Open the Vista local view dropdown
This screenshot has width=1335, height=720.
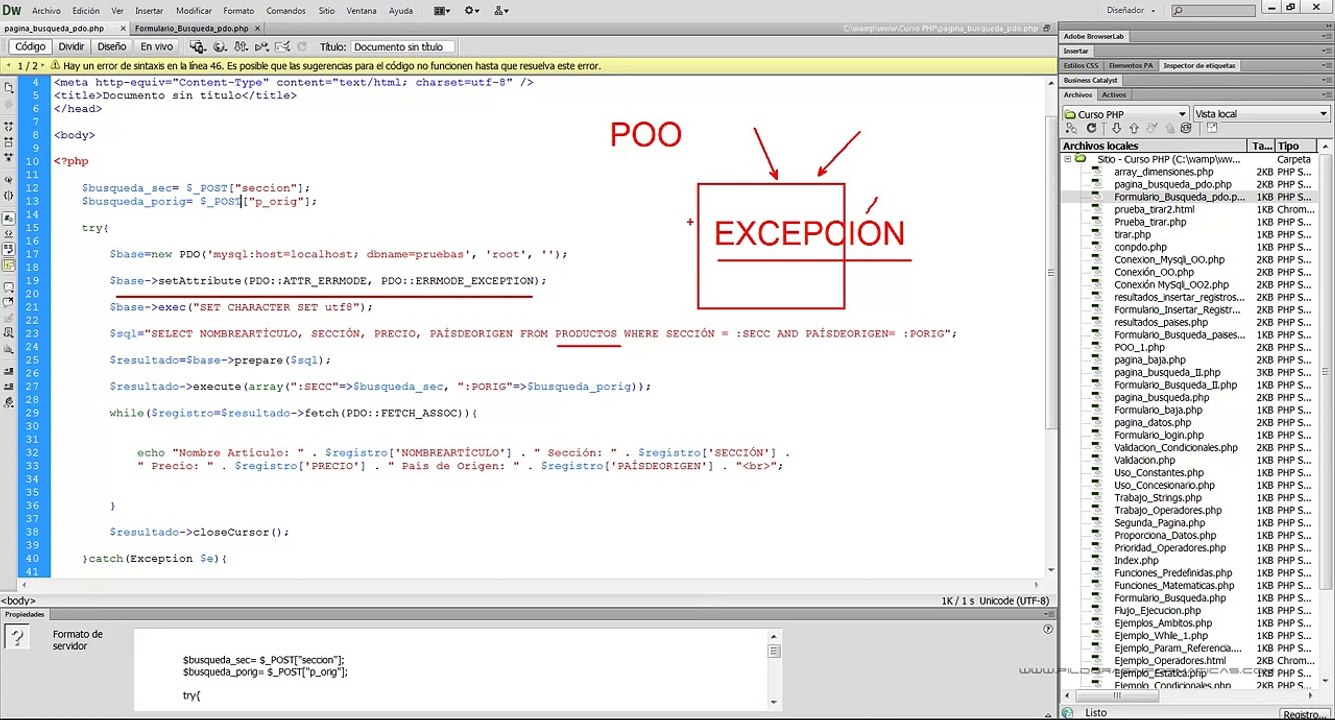tap(1261, 114)
